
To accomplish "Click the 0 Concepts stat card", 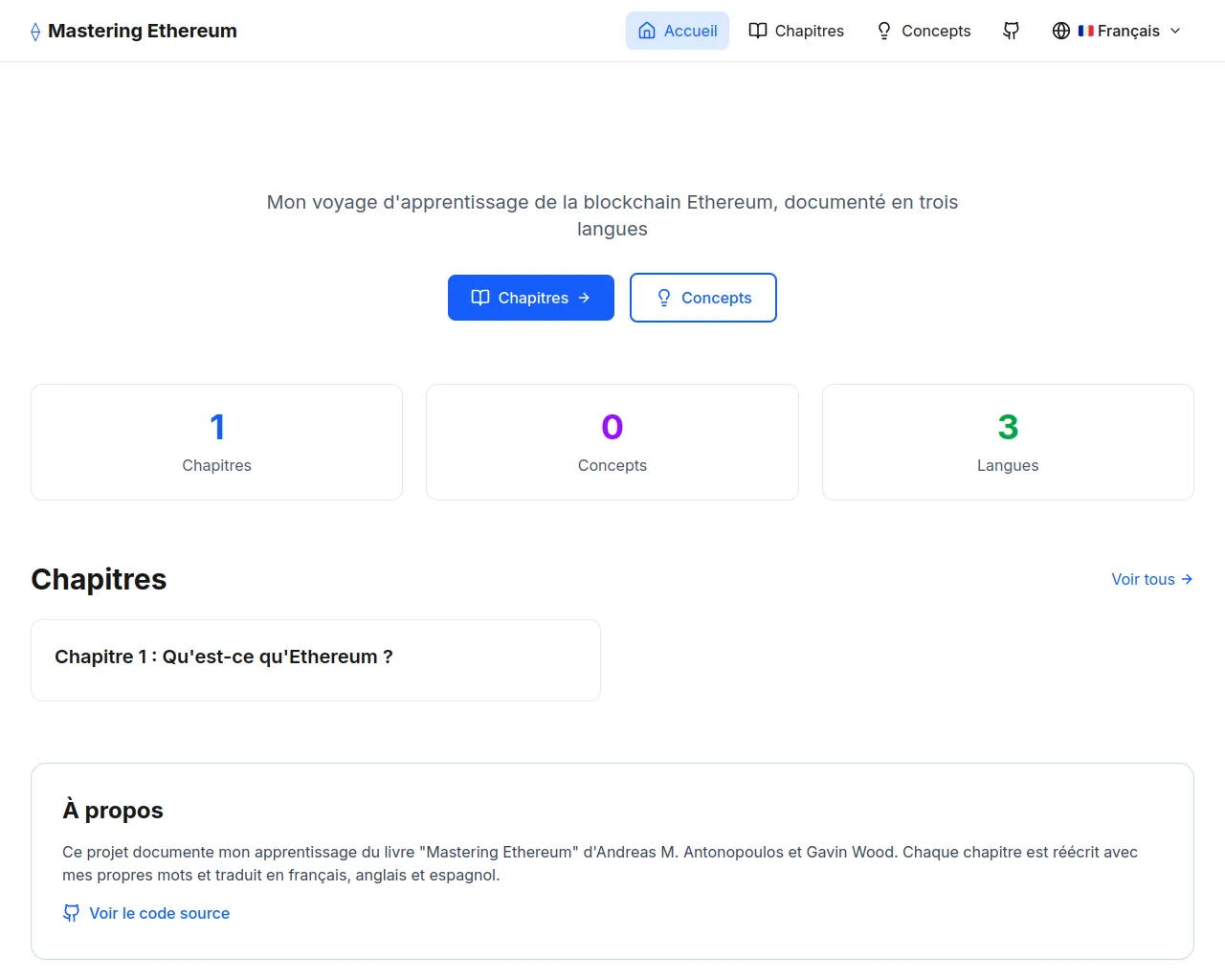I will pos(612,442).
